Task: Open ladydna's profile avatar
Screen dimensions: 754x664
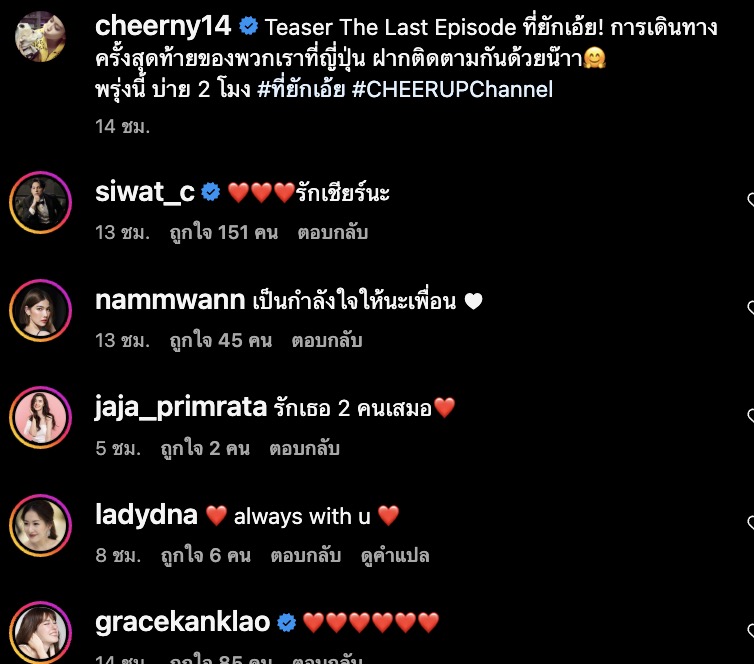Action: (x=40, y=525)
